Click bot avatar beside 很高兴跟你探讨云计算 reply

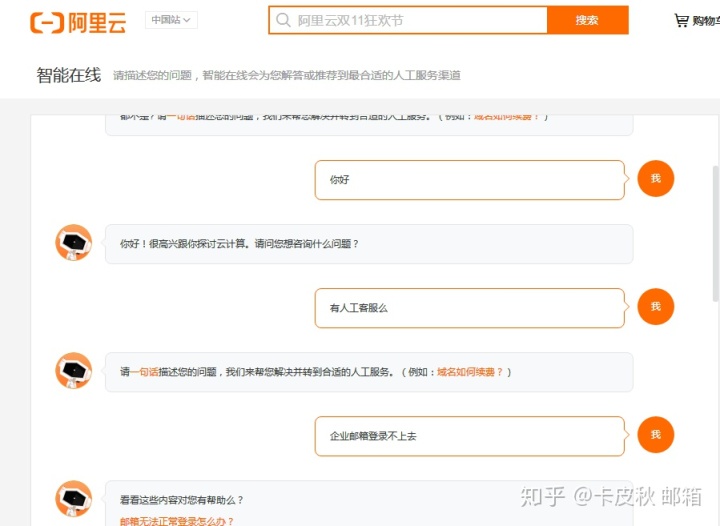[x=74, y=243]
